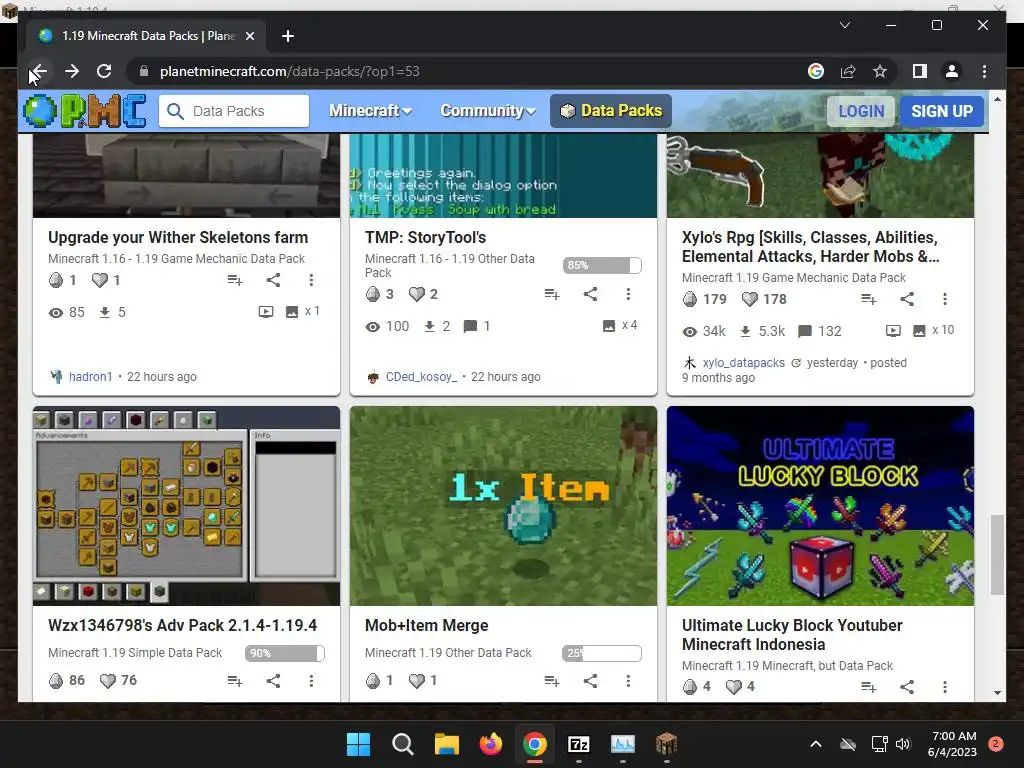The image size is (1024, 768).
Task: Open Wzx1346798's Adv Pack 2.1.4-1.19.4 title
Action: pyautogui.click(x=182, y=625)
